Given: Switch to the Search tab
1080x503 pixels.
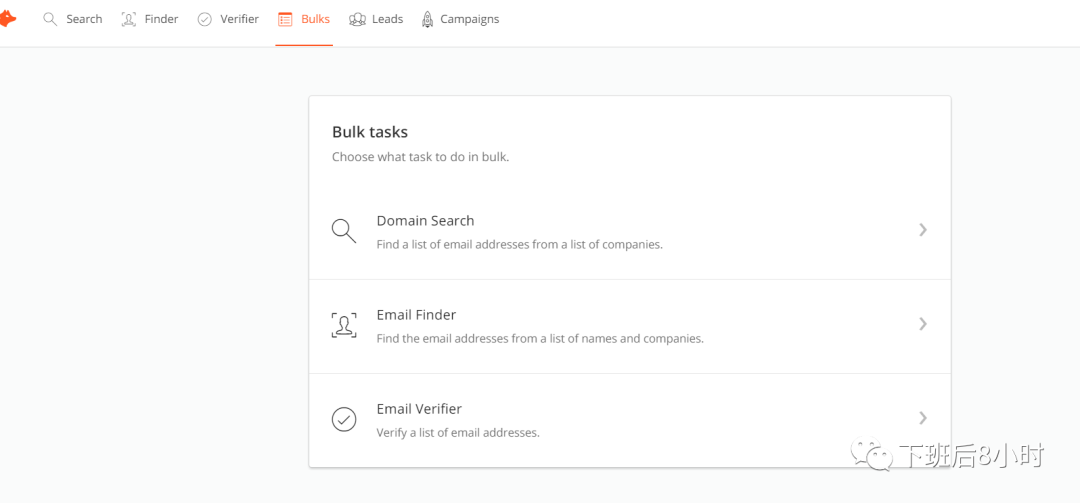Looking at the screenshot, I should coord(84,19).
